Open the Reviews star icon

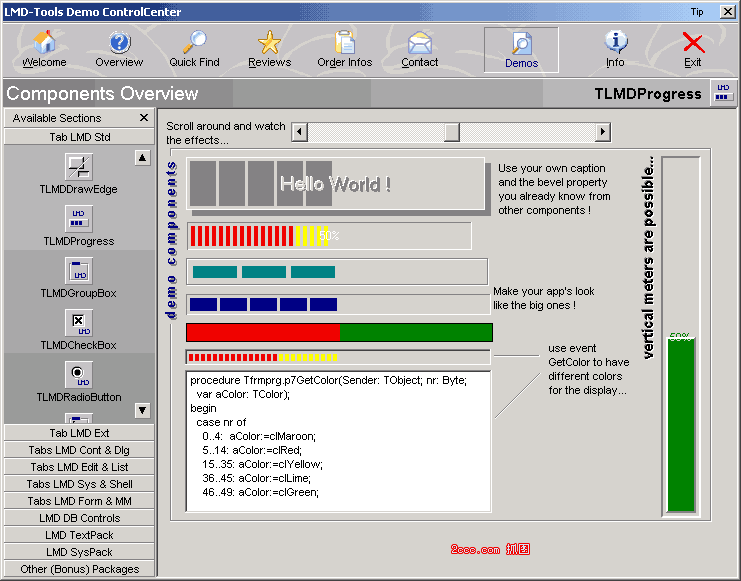[269, 42]
